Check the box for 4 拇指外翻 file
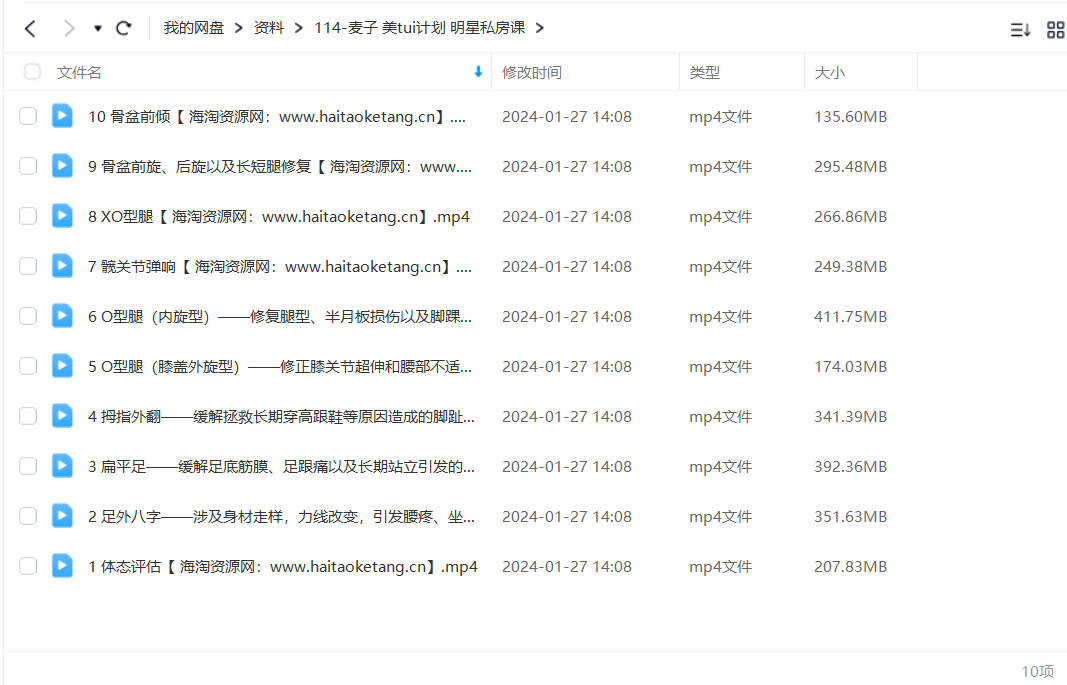Screen dimensions: 1067x685 coord(28,416)
